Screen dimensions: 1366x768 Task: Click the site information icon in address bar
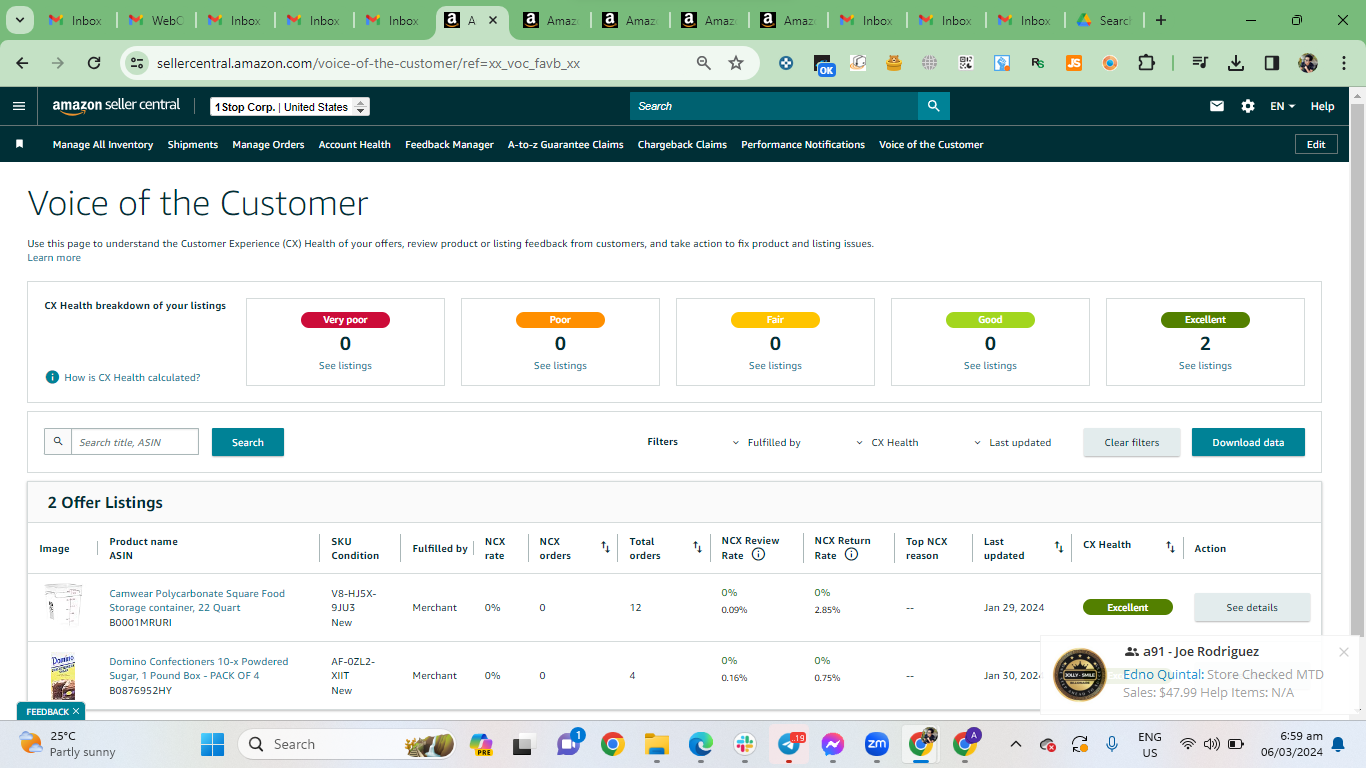(x=137, y=63)
